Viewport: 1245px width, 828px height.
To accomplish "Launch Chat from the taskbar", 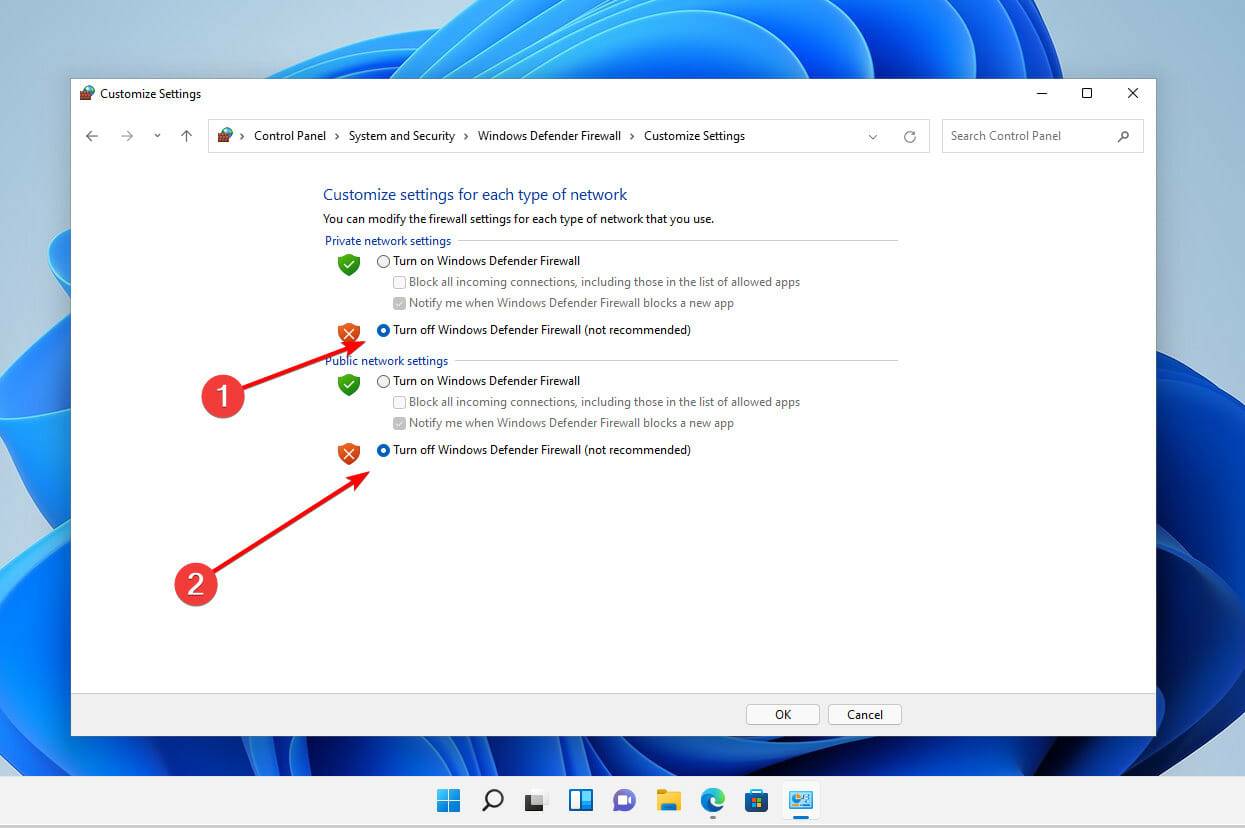I will pyautogui.click(x=625, y=800).
